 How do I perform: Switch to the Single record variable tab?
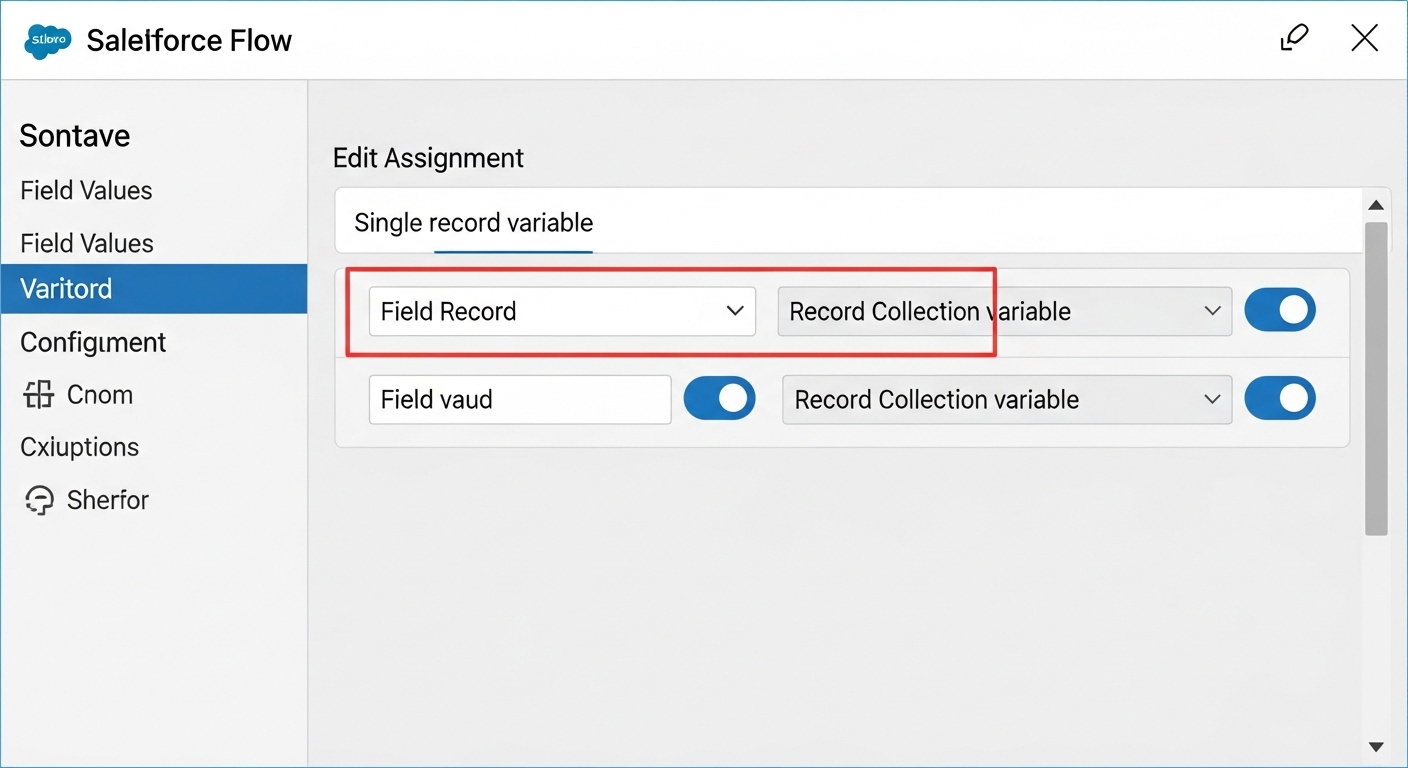472,222
